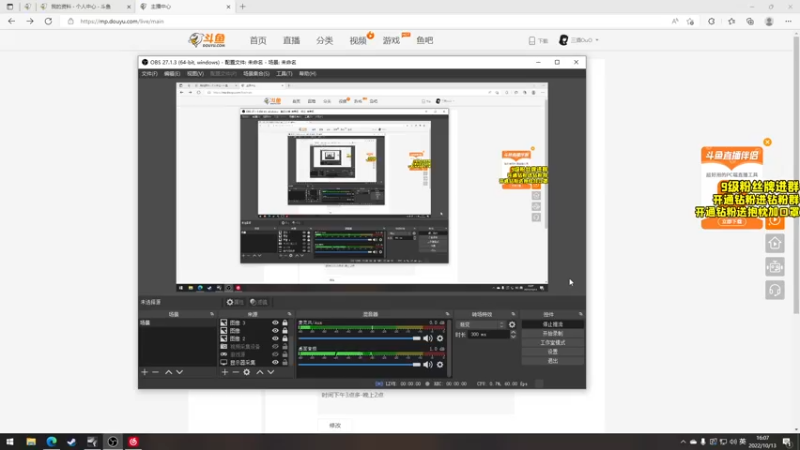Open the 帮助(H) menu in OBS
This screenshot has width=800, height=450.
coord(308,73)
